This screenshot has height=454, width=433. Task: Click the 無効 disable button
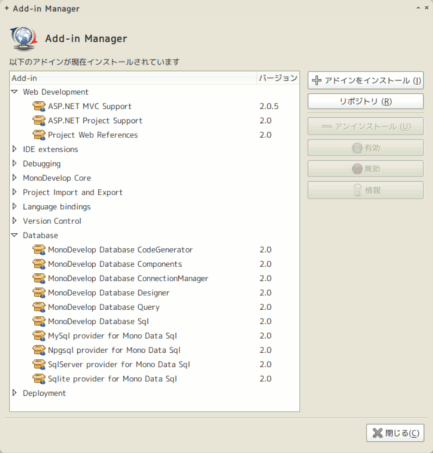click(366, 169)
